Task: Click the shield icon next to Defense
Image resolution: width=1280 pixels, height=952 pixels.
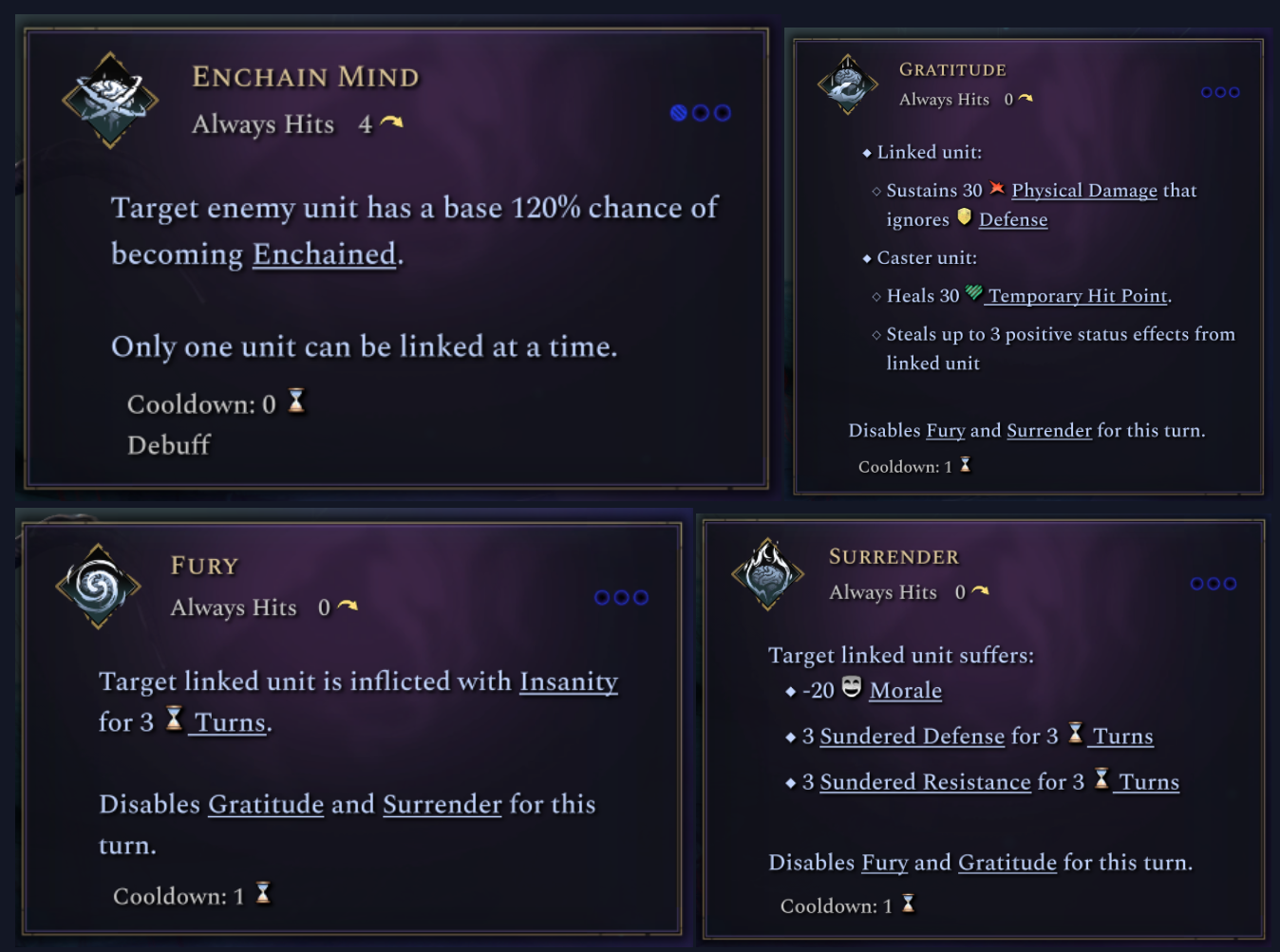Action: click(x=964, y=217)
